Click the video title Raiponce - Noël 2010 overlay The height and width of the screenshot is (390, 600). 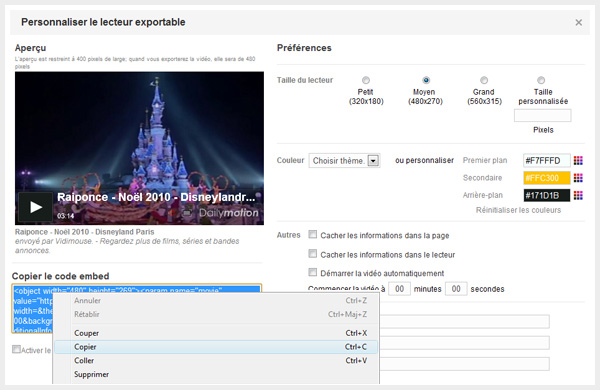tap(156, 197)
